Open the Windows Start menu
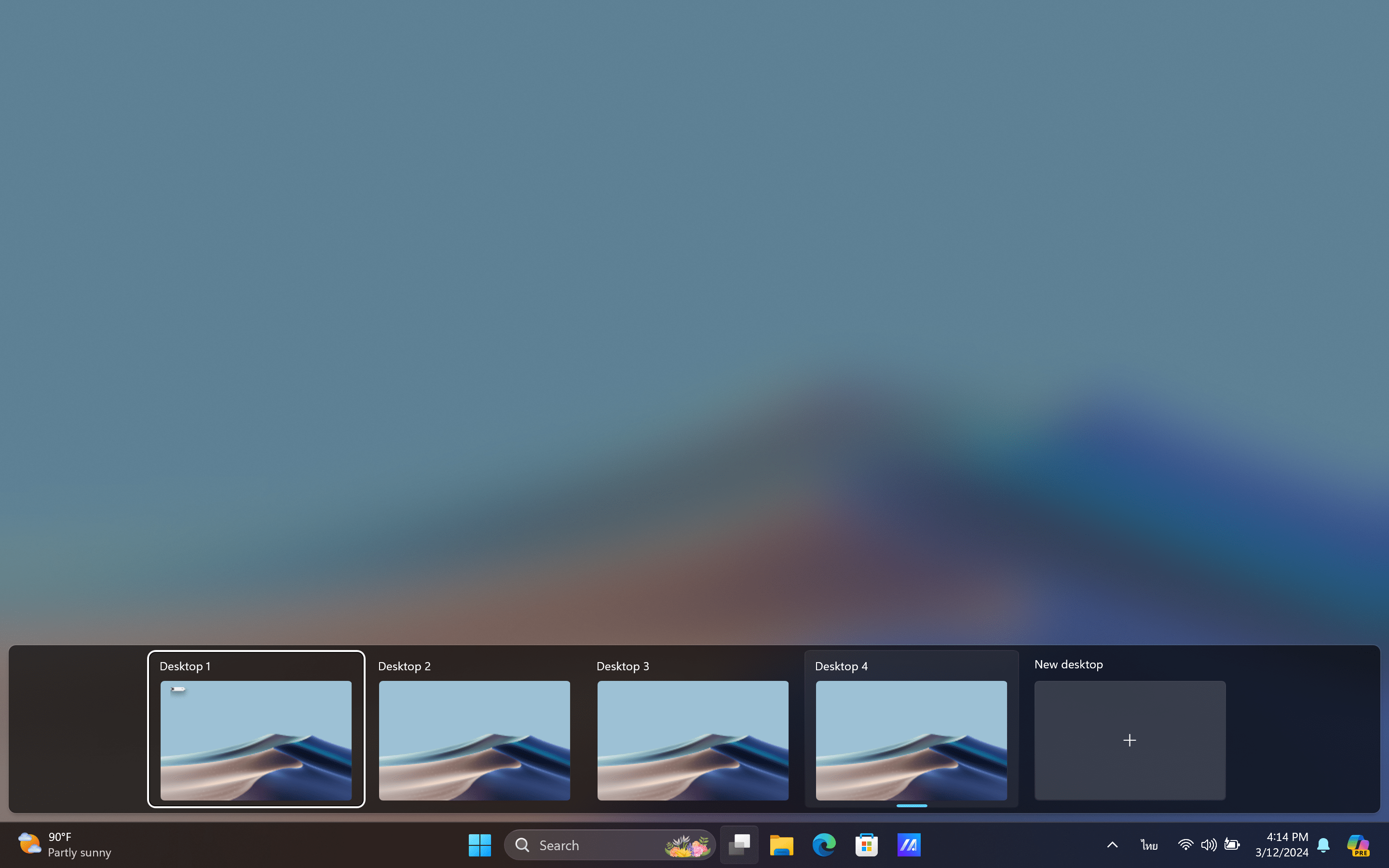This screenshot has width=1389, height=868. 479,845
